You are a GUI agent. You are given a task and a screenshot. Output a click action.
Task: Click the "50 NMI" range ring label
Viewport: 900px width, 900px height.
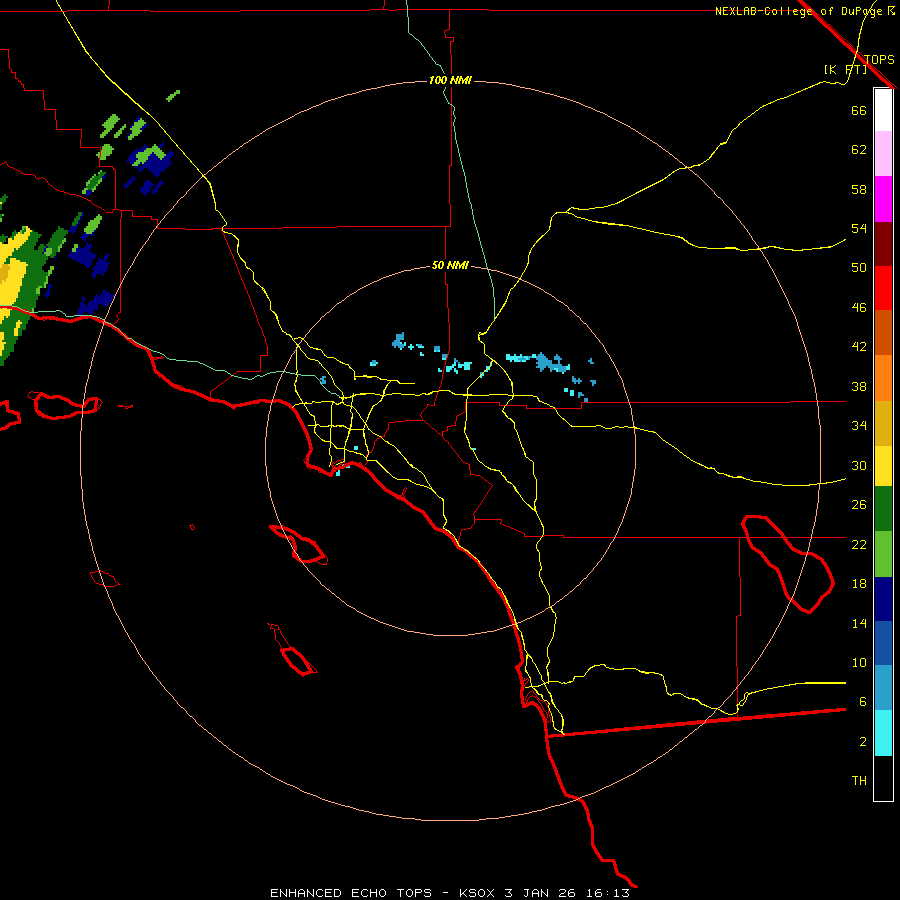click(x=450, y=265)
